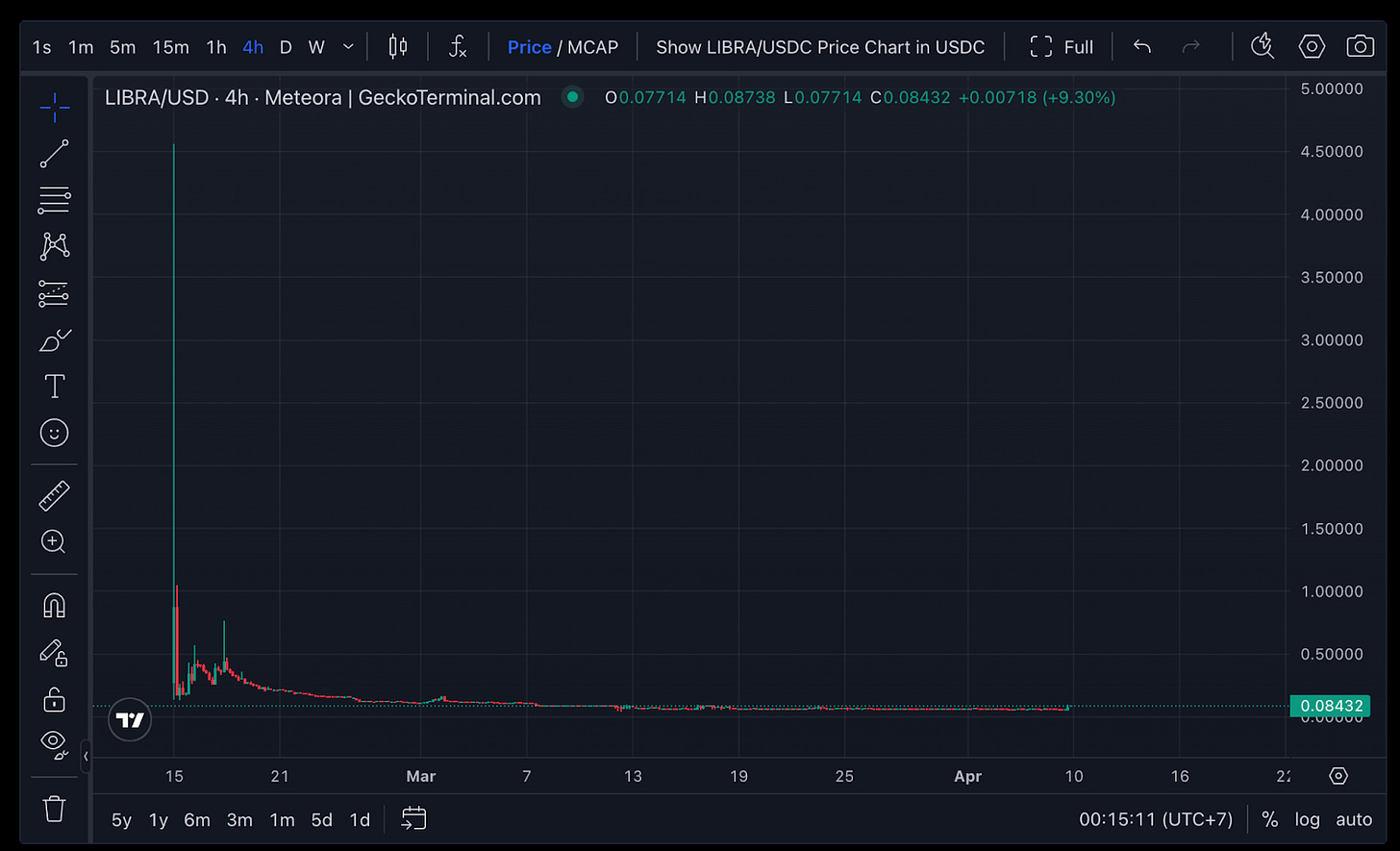Toggle auto scale mode
The height and width of the screenshot is (851, 1400).
tap(1354, 820)
